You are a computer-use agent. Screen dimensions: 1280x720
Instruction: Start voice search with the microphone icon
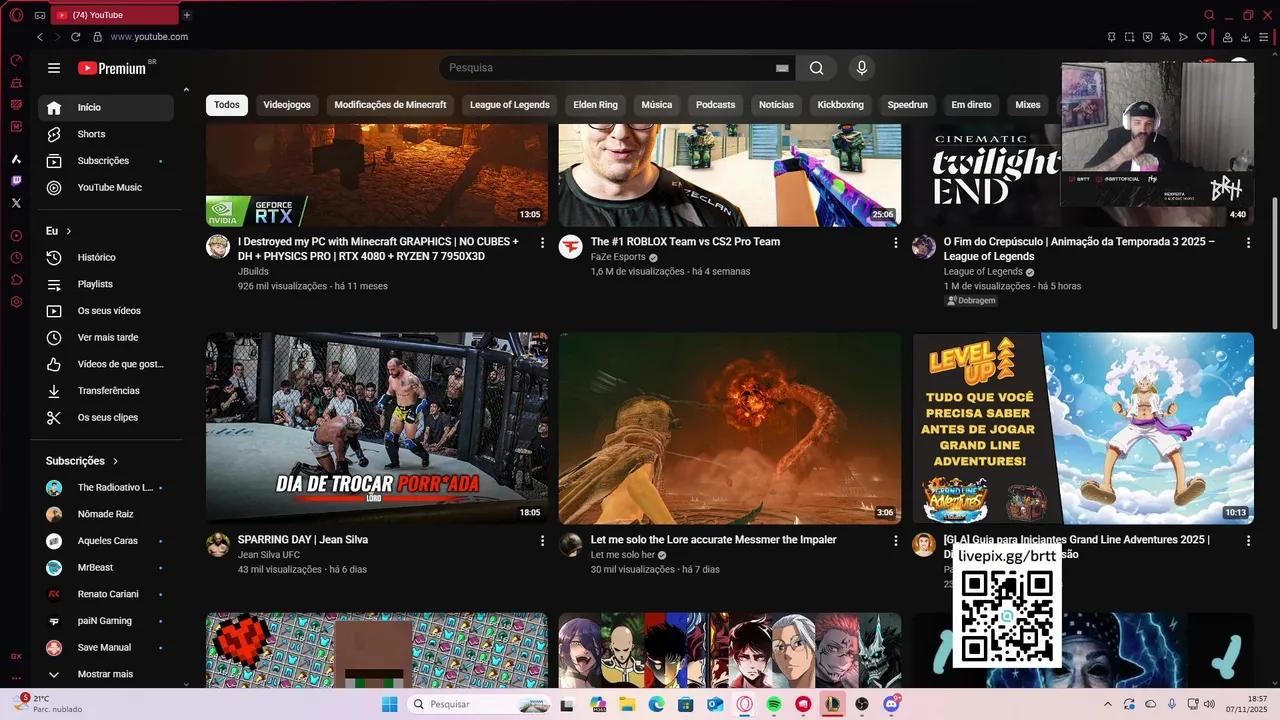[x=861, y=68]
